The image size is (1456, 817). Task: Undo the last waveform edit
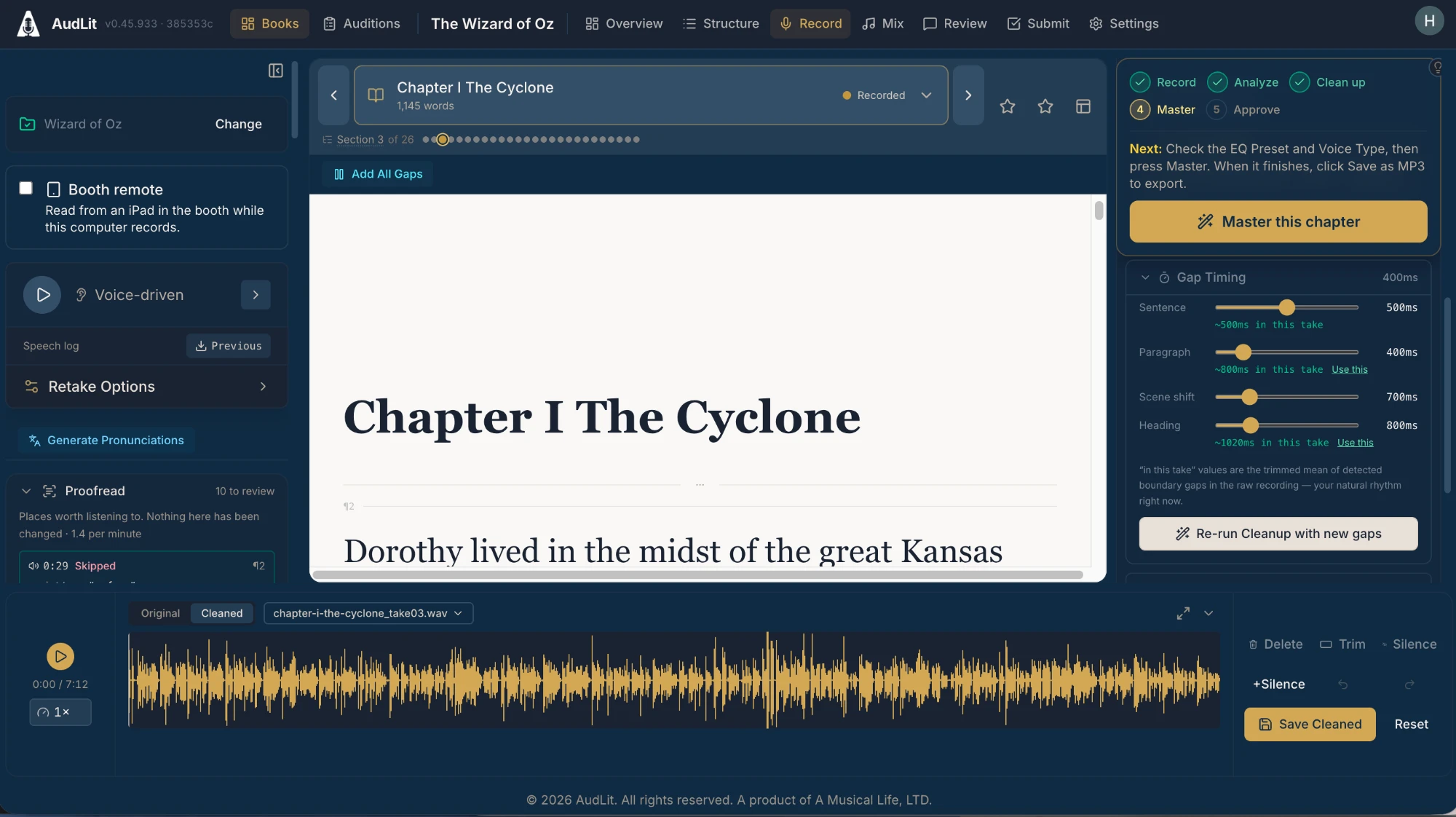click(x=1343, y=684)
